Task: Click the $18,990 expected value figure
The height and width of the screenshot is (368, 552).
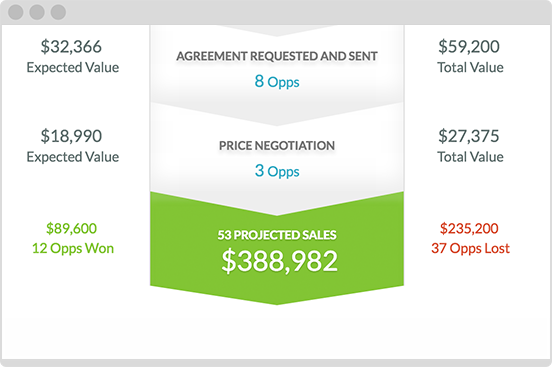Action: click(x=71, y=136)
